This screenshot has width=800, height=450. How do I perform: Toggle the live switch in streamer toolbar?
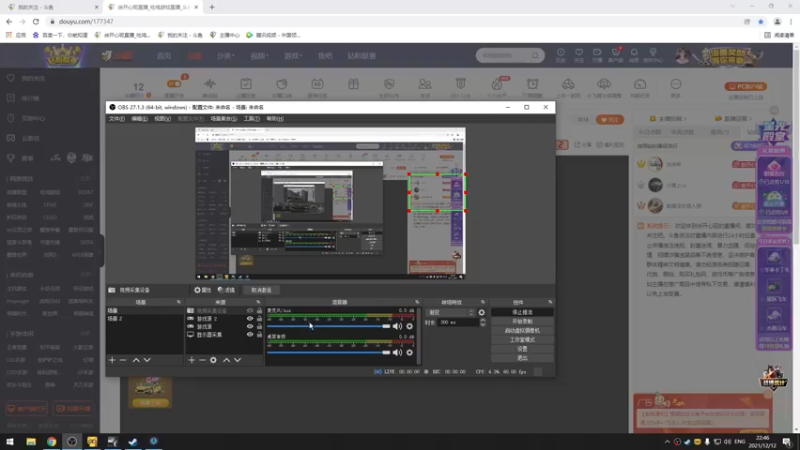[174, 84]
